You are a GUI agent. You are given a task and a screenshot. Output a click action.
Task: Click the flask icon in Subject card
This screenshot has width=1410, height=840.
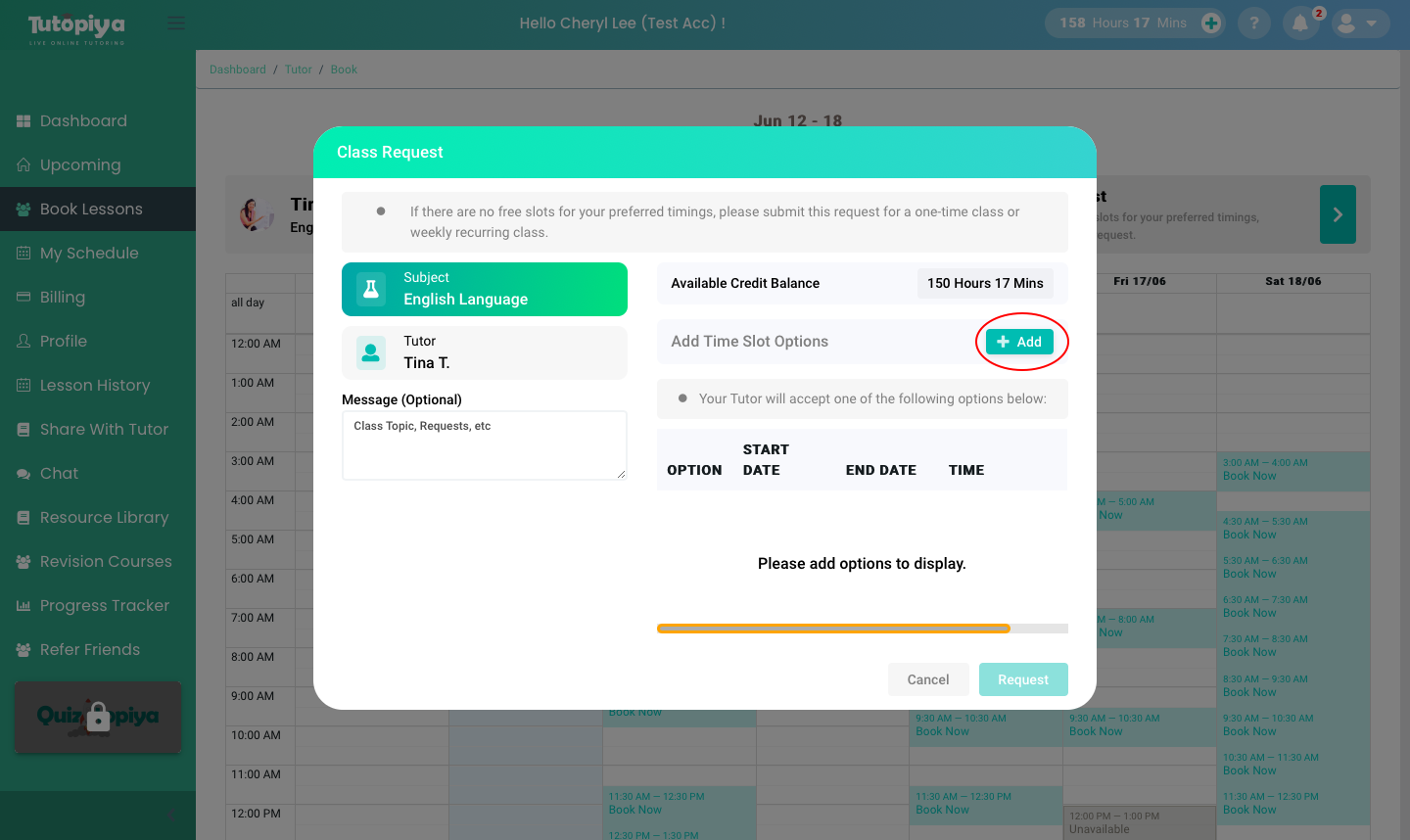tap(371, 289)
